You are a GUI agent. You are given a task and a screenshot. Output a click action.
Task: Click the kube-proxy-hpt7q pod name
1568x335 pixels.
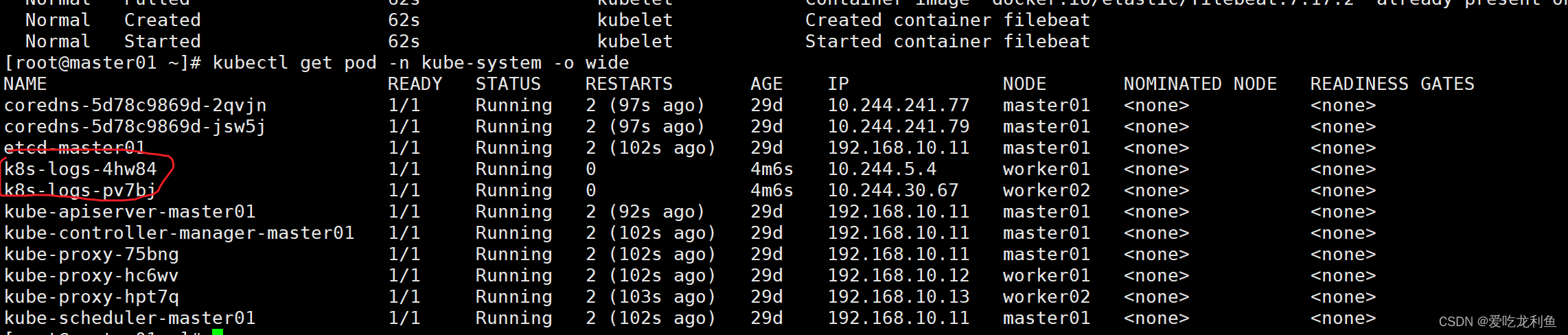pos(91,297)
